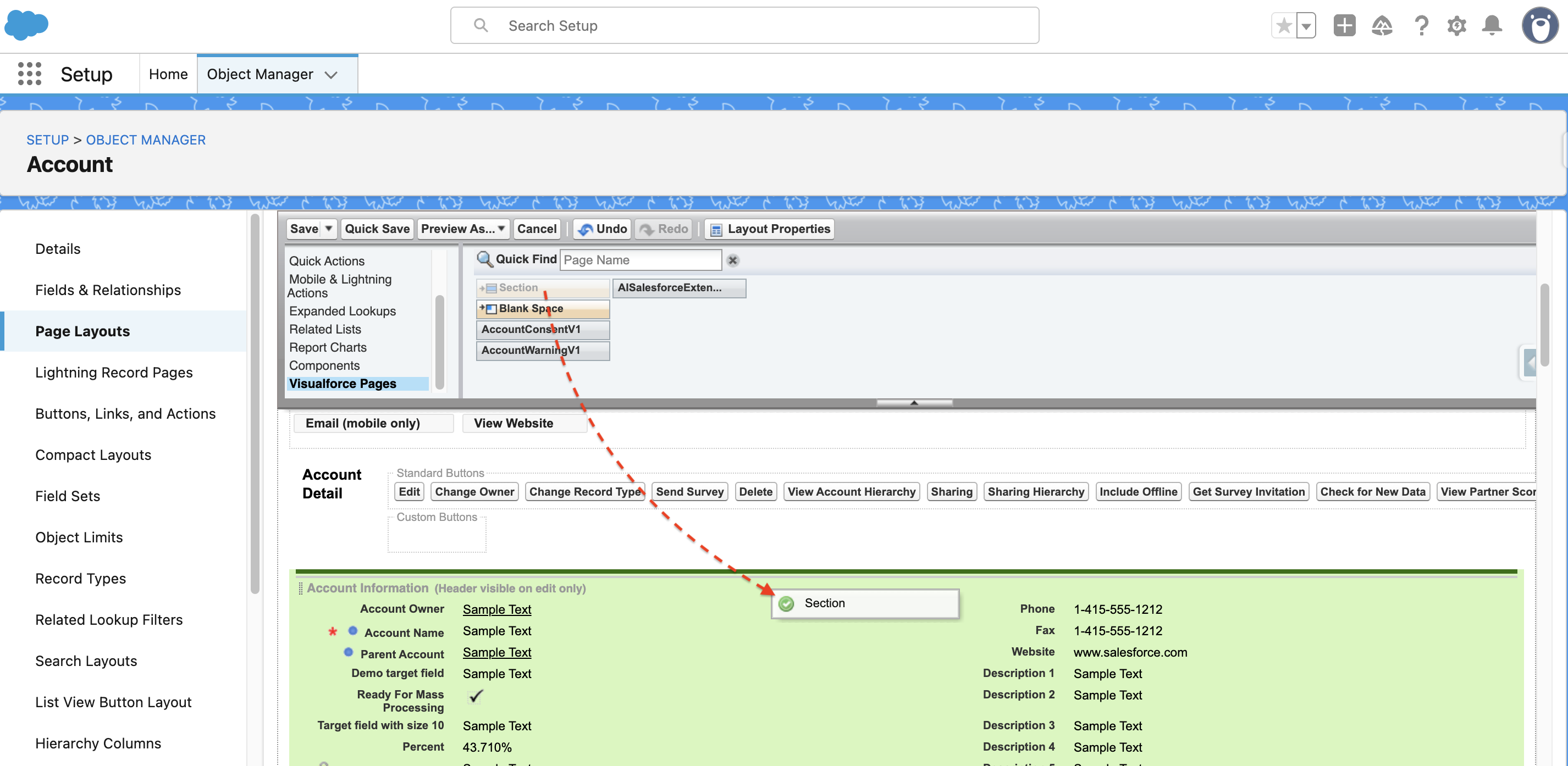Open the help question mark icon
The image size is (1568, 766).
point(1421,26)
